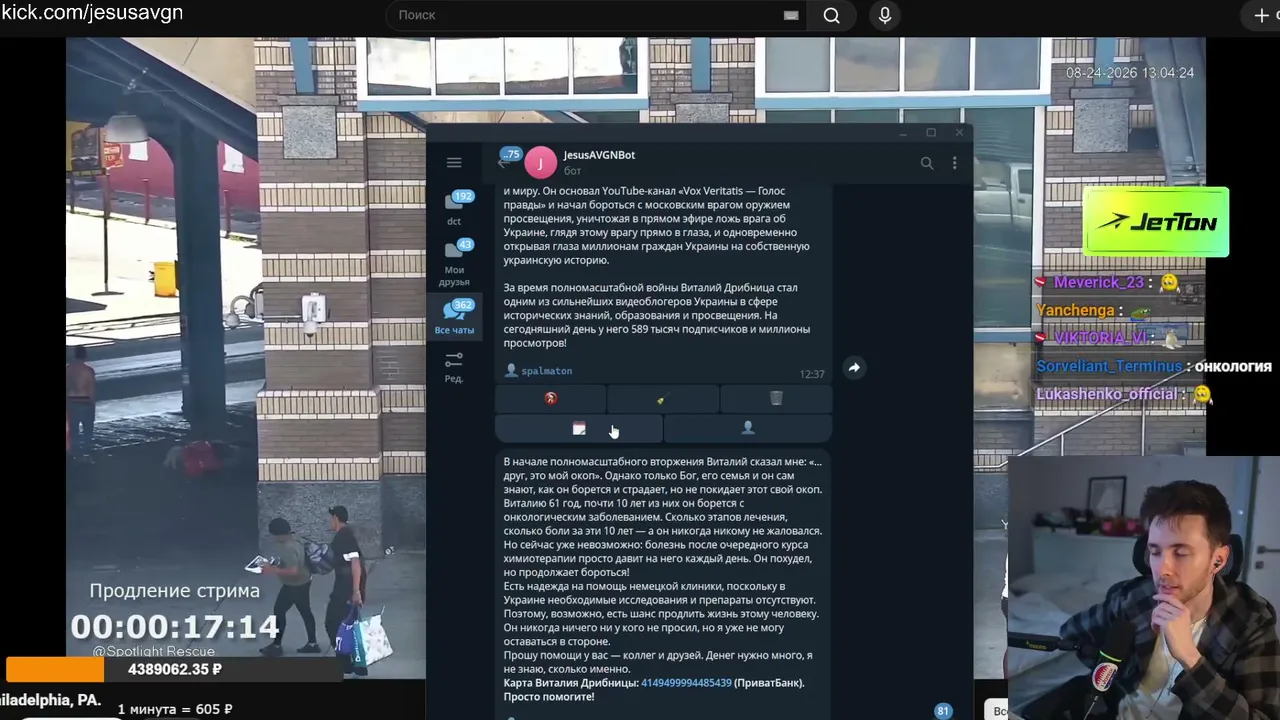Copy card number 4149499994485439 link
The image size is (1280, 720).
pos(686,683)
